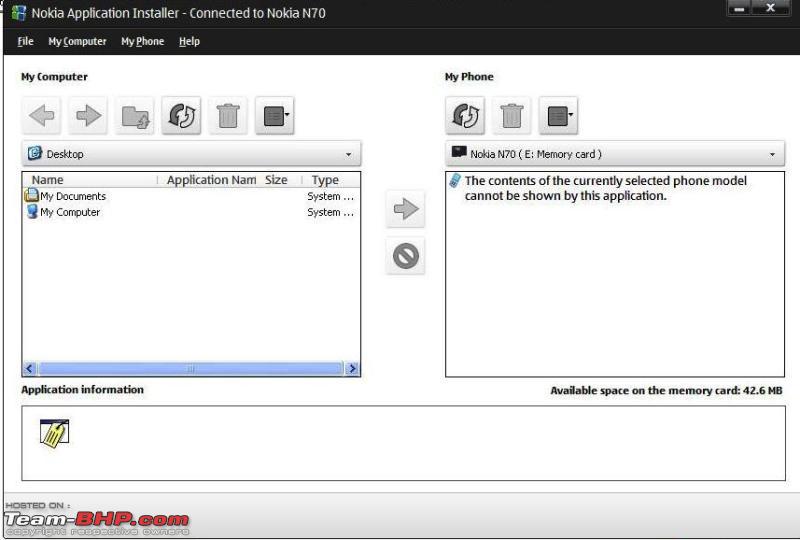This screenshot has height=540, width=800.
Task: Open the My Phone view options button
Action: coord(559,115)
